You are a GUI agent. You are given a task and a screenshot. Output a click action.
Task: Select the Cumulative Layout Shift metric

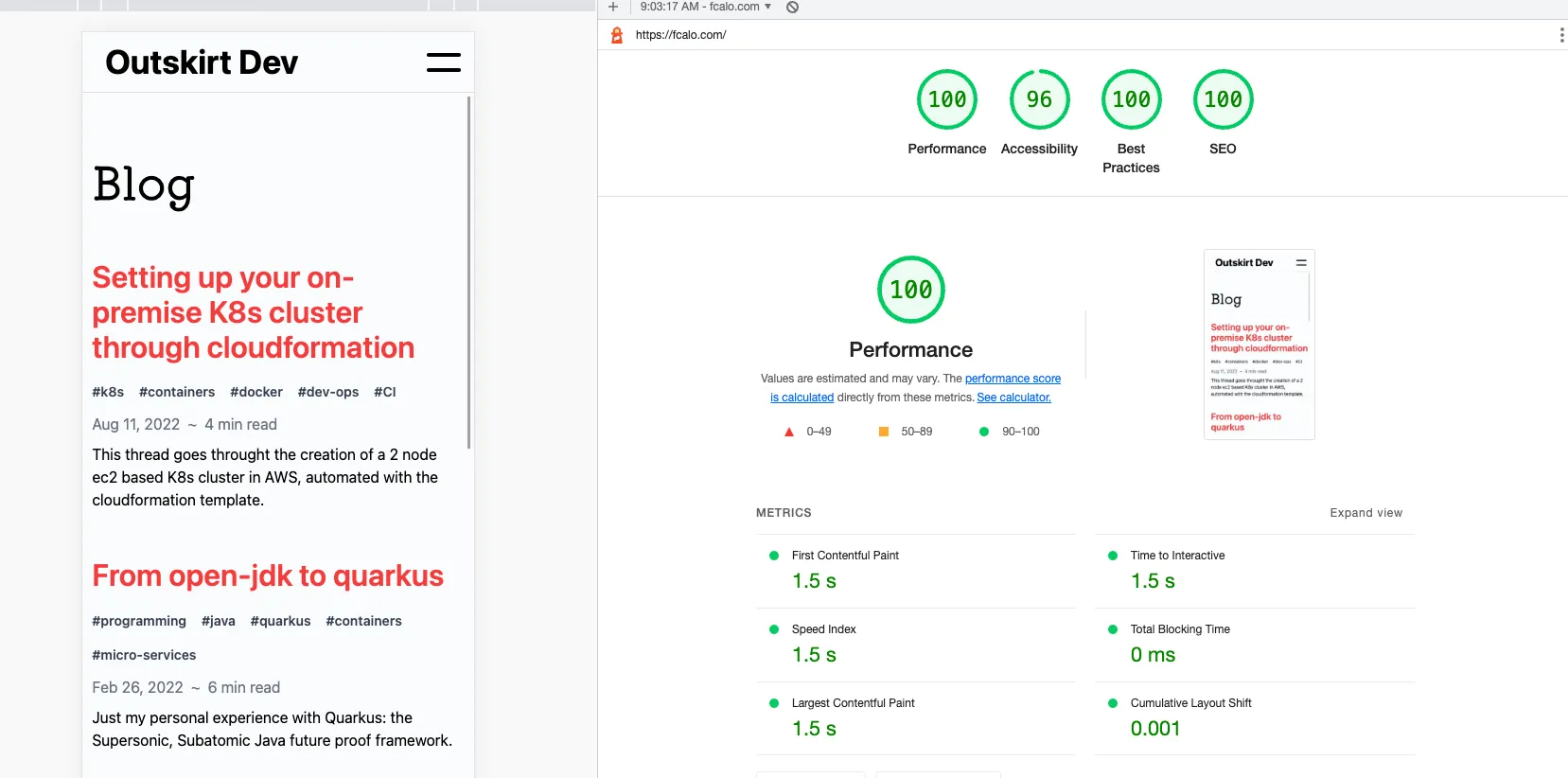[1255, 718]
